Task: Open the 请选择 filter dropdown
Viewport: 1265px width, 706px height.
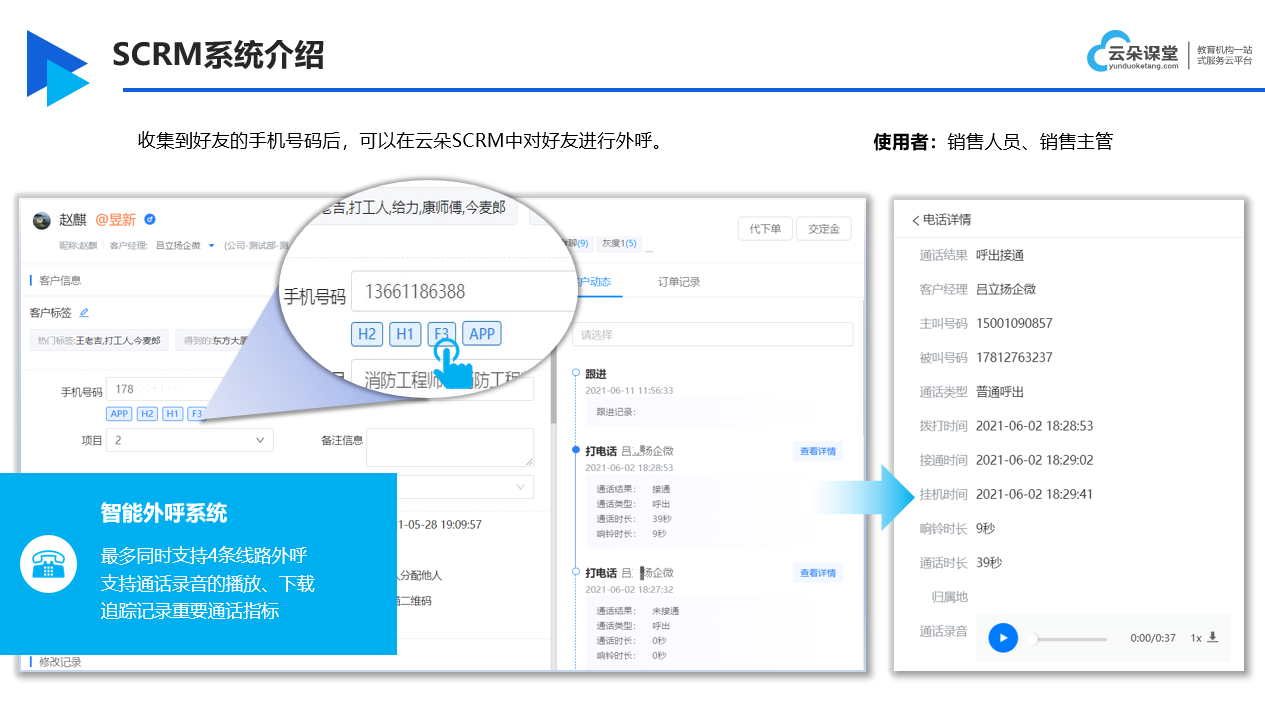Action: pos(712,334)
